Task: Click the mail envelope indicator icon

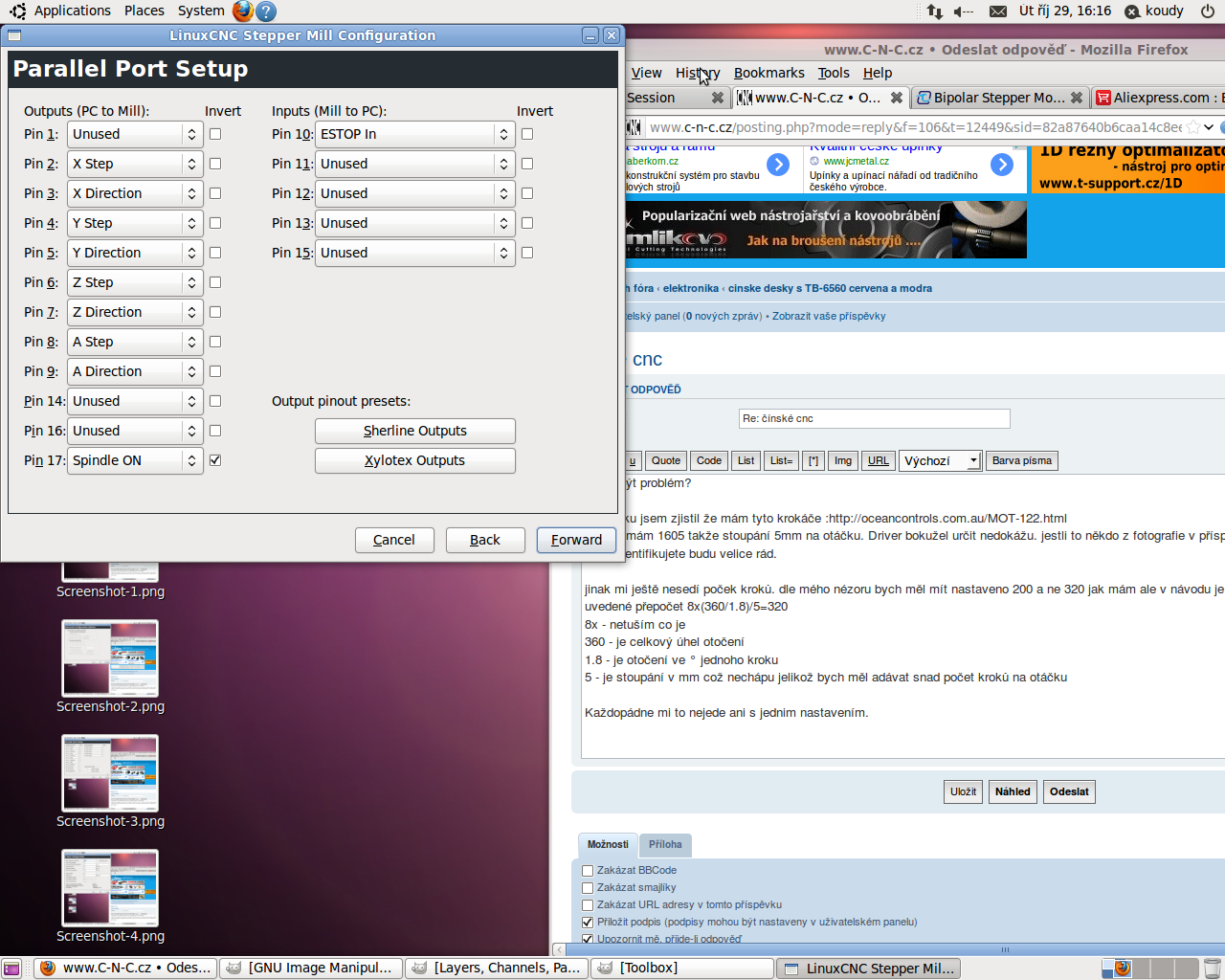Action: point(997,11)
